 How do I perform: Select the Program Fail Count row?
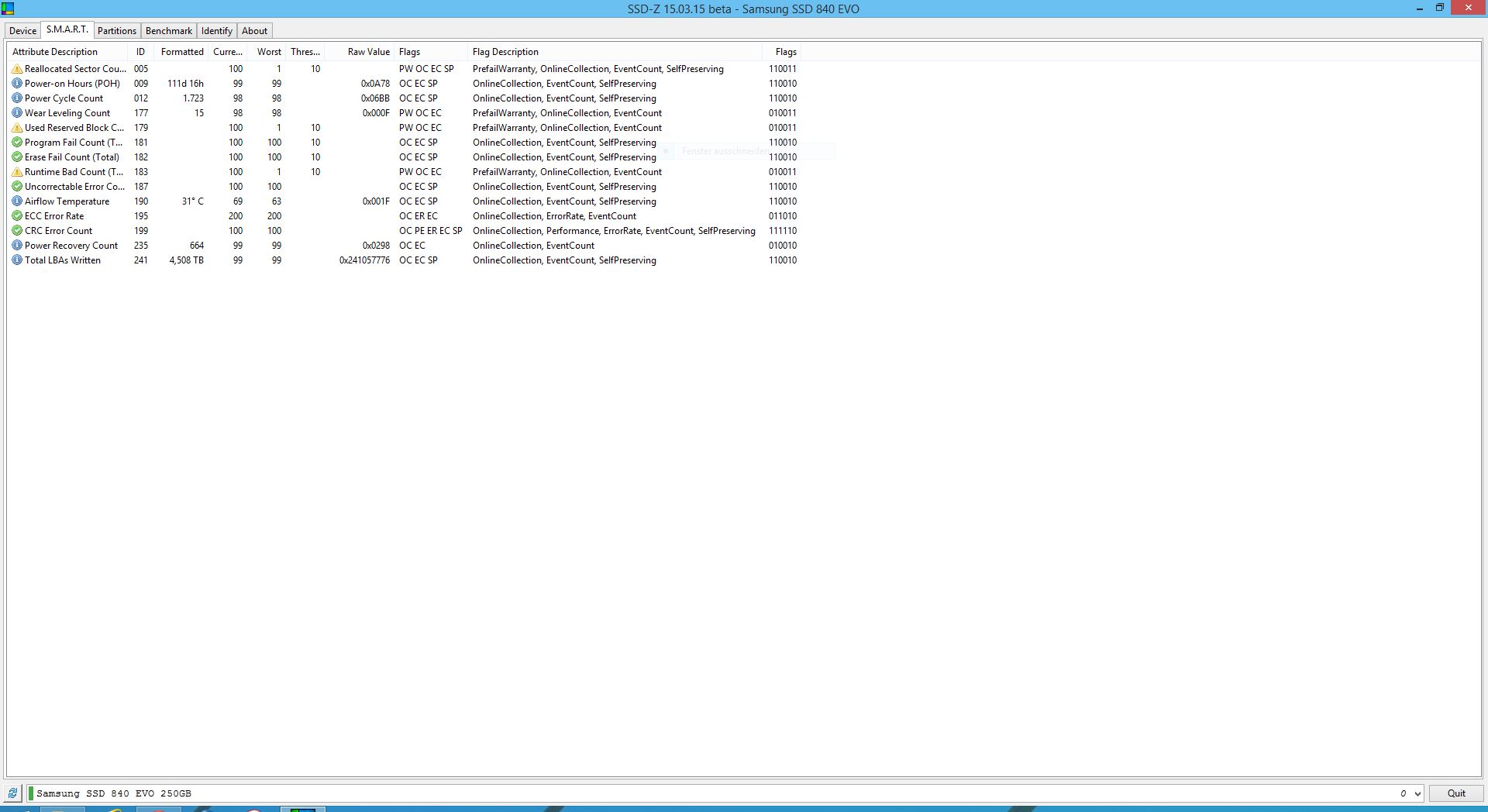point(404,143)
